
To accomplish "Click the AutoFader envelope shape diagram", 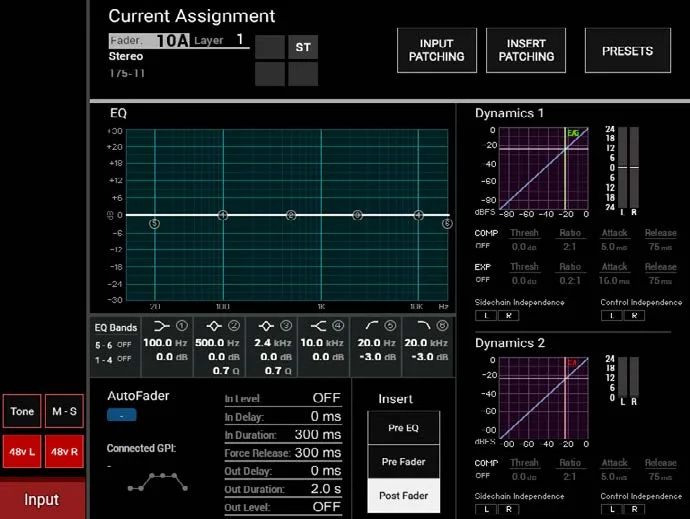I will (x=158, y=482).
